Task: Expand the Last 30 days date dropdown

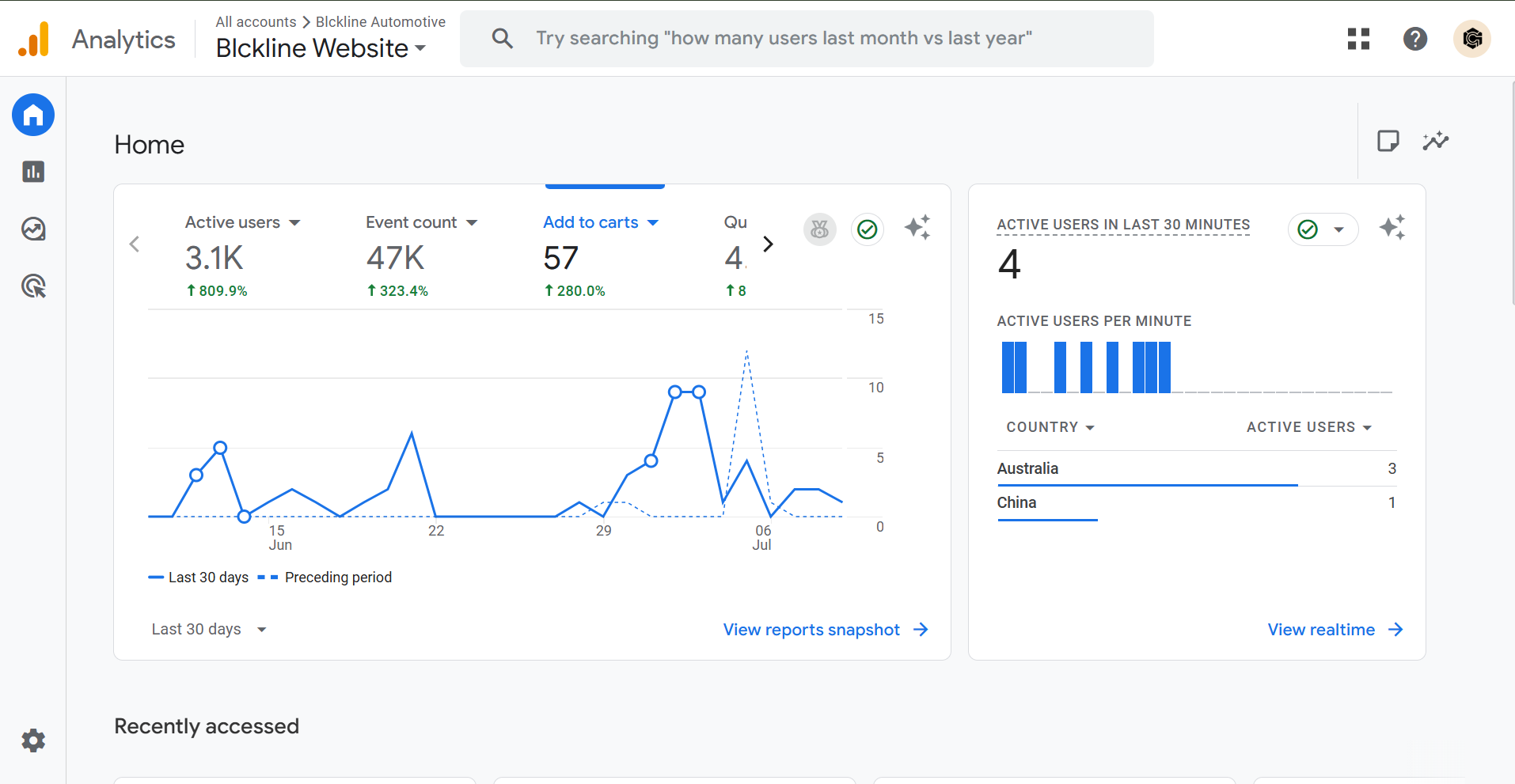Action: (209, 630)
